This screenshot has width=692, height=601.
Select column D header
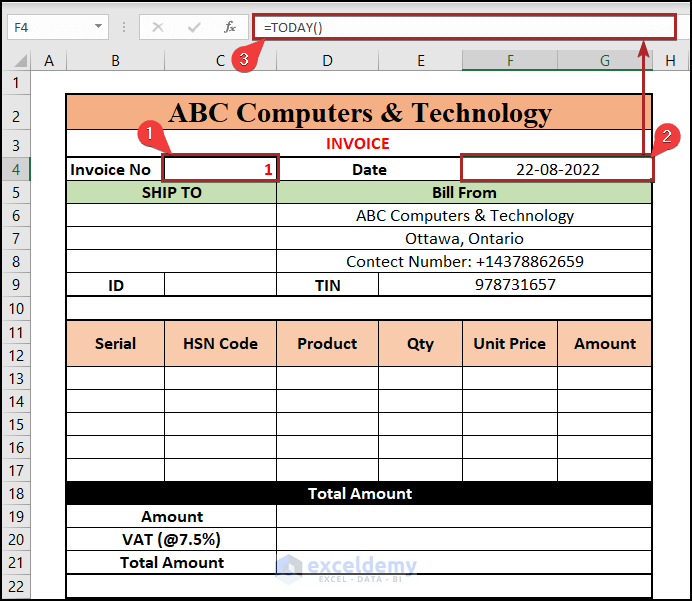[x=327, y=60]
